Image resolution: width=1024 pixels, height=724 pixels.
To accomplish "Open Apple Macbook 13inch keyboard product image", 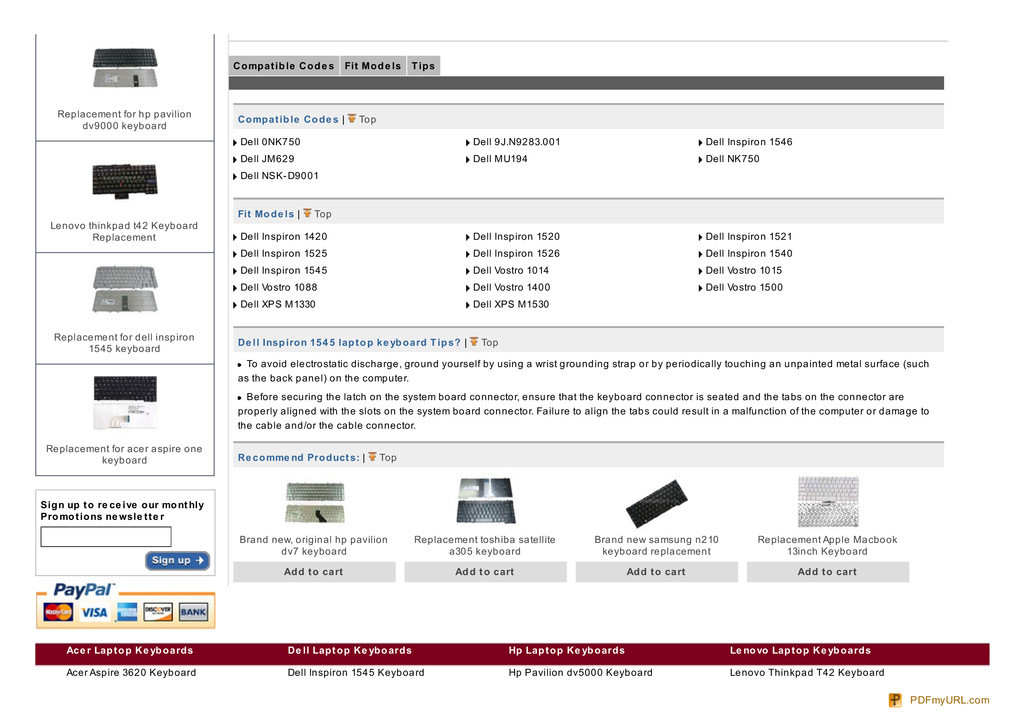I will coord(828,501).
